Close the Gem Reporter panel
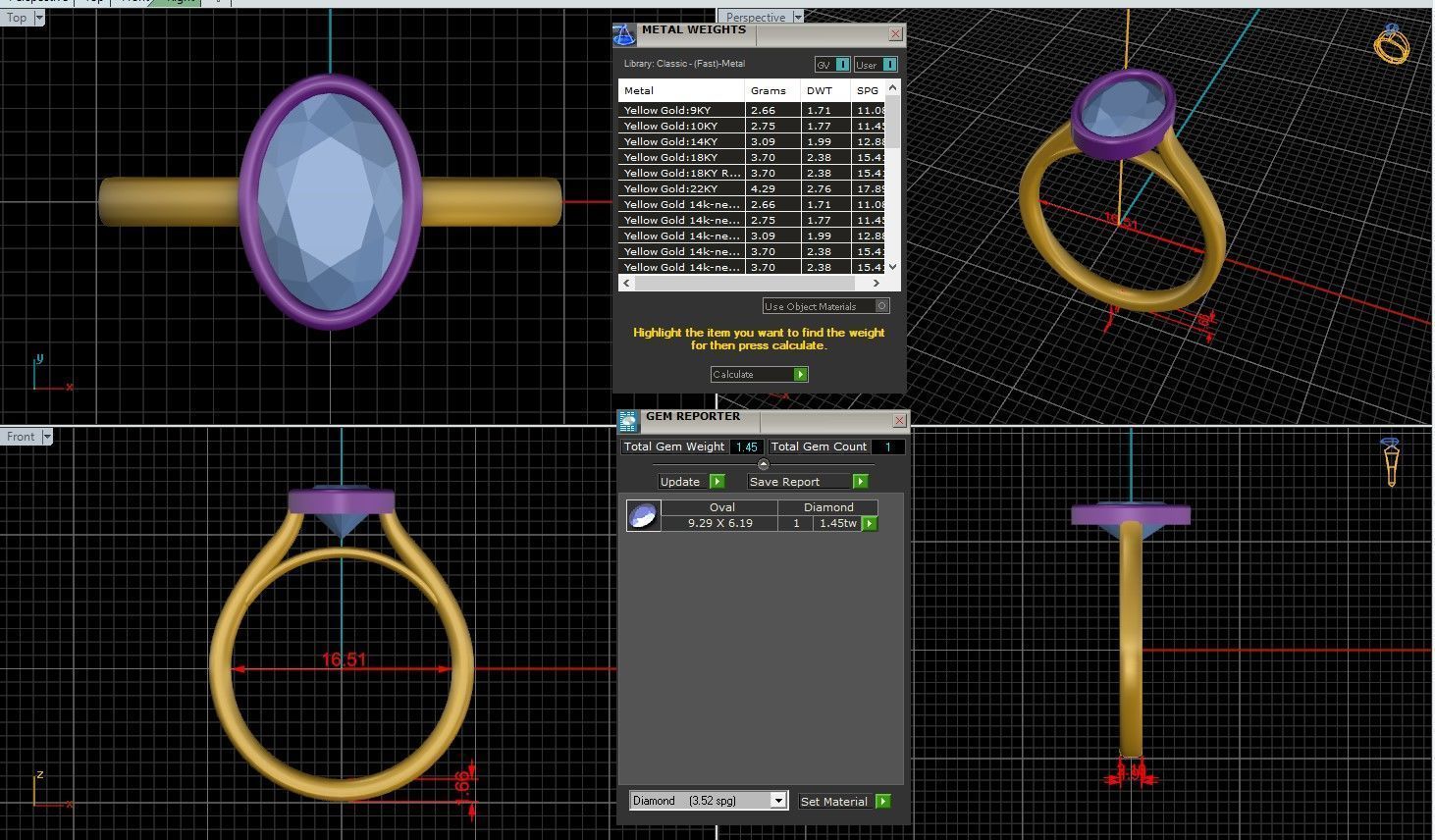Viewport: 1435px width, 840px height. [x=899, y=420]
